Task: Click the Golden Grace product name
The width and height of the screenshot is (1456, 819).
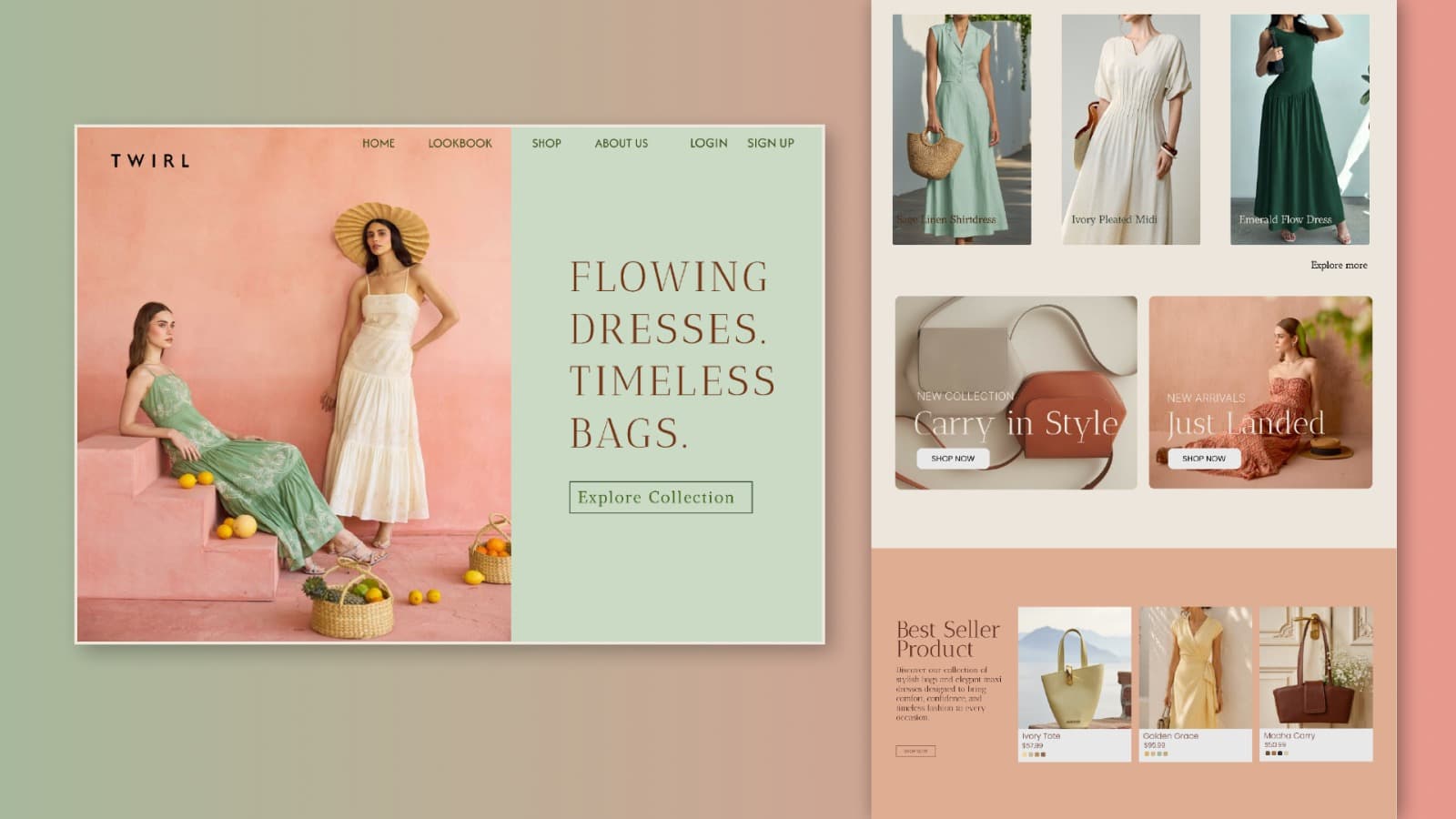Action: coord(1170,735)
